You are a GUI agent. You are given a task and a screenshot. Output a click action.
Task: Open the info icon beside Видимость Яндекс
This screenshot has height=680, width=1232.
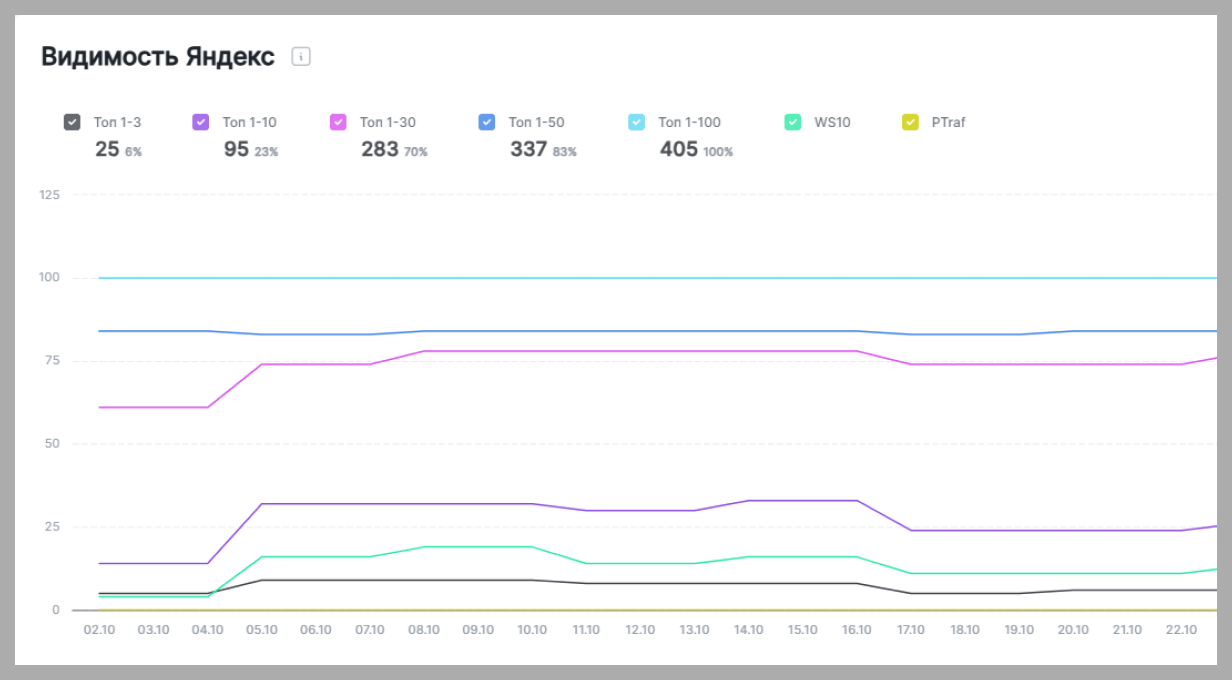(301, 57)
